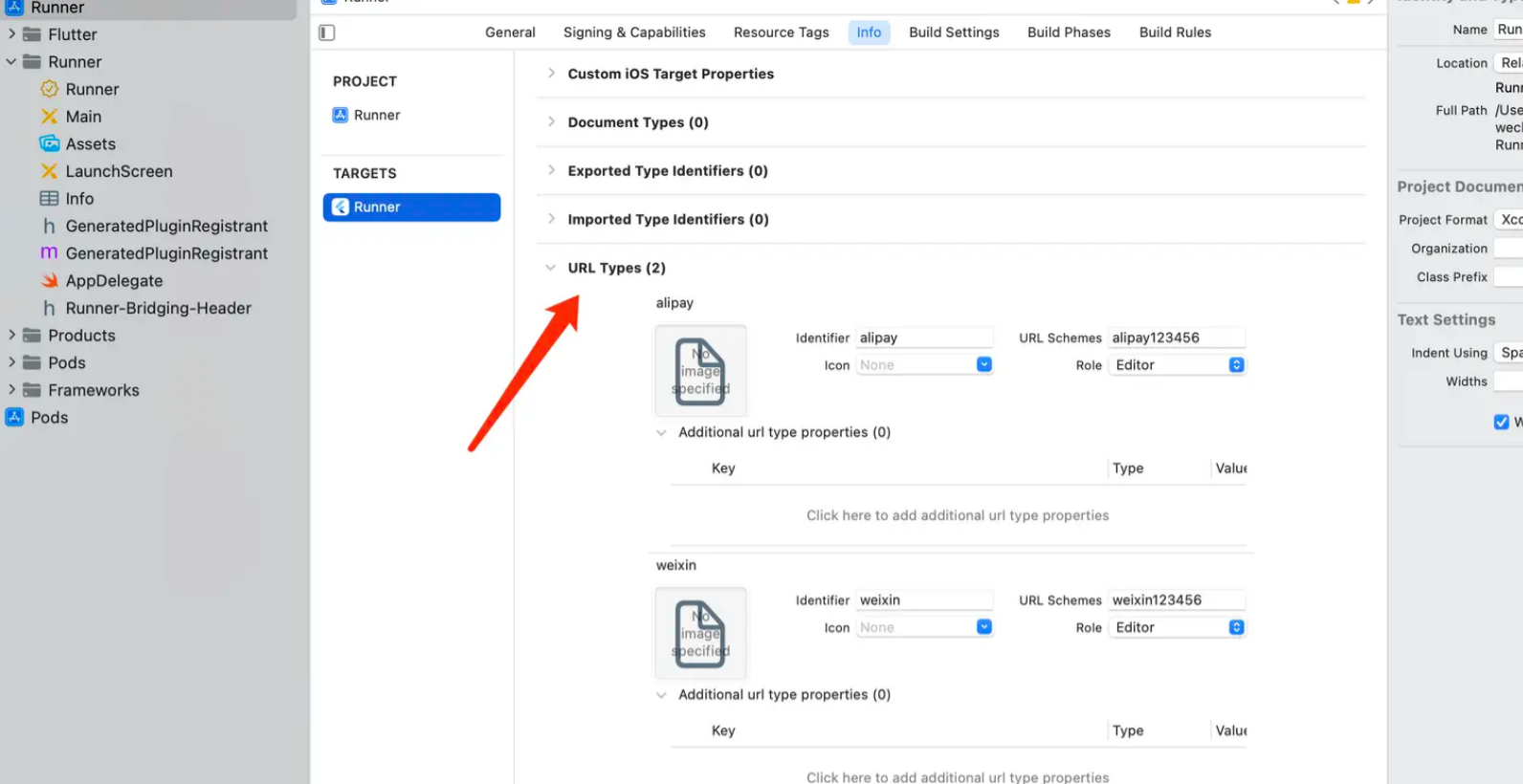The image size is (1523, 784).
Task: Select the Products folder
Action: point(81,336)
